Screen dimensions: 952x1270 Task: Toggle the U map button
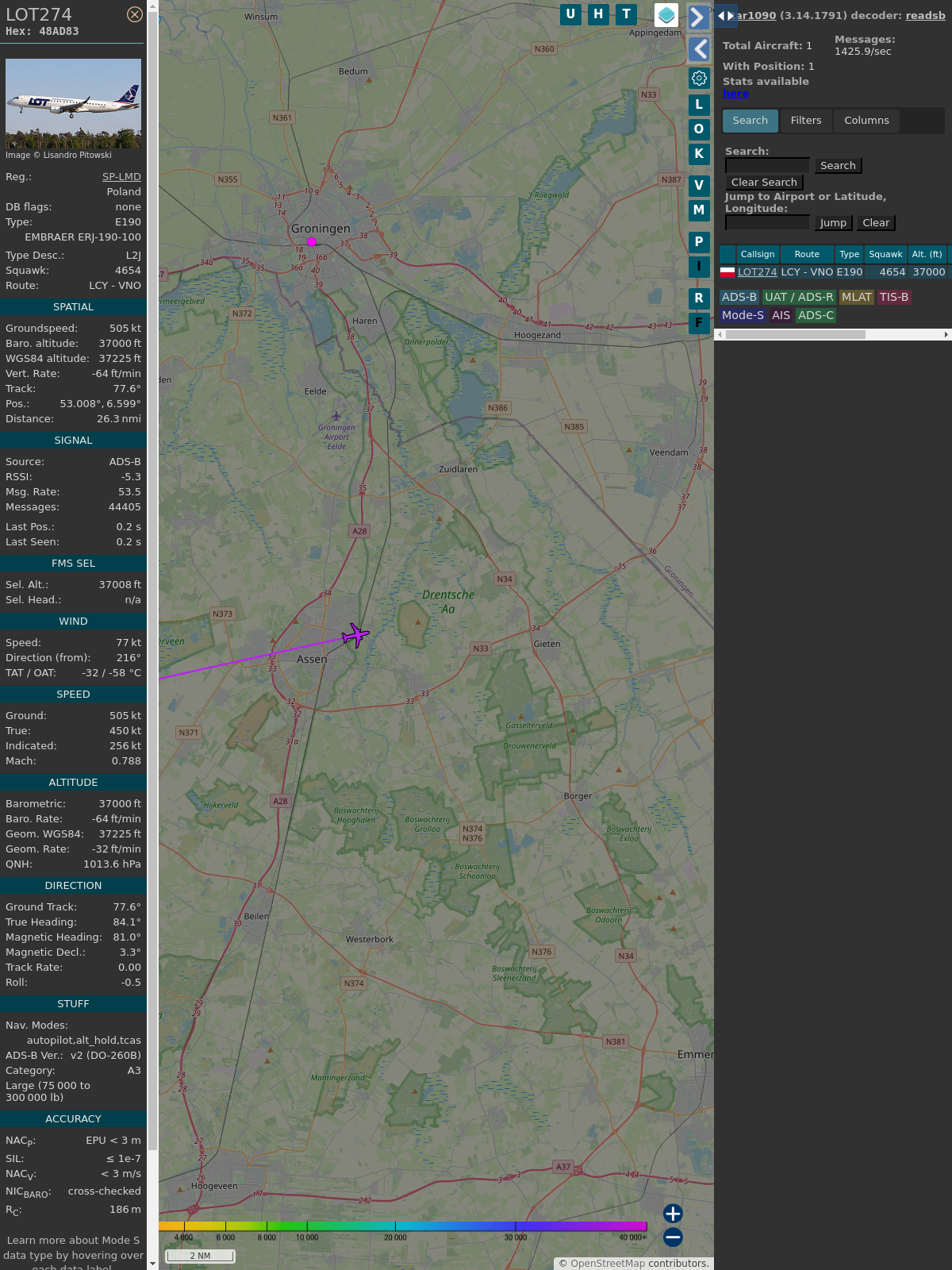click(570, 14)
